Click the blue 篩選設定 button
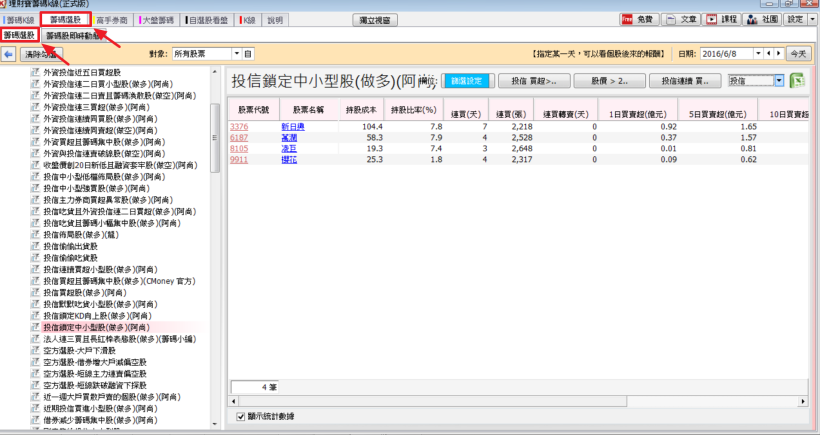This screenshot has height=435, width=820. click(467, 81)
